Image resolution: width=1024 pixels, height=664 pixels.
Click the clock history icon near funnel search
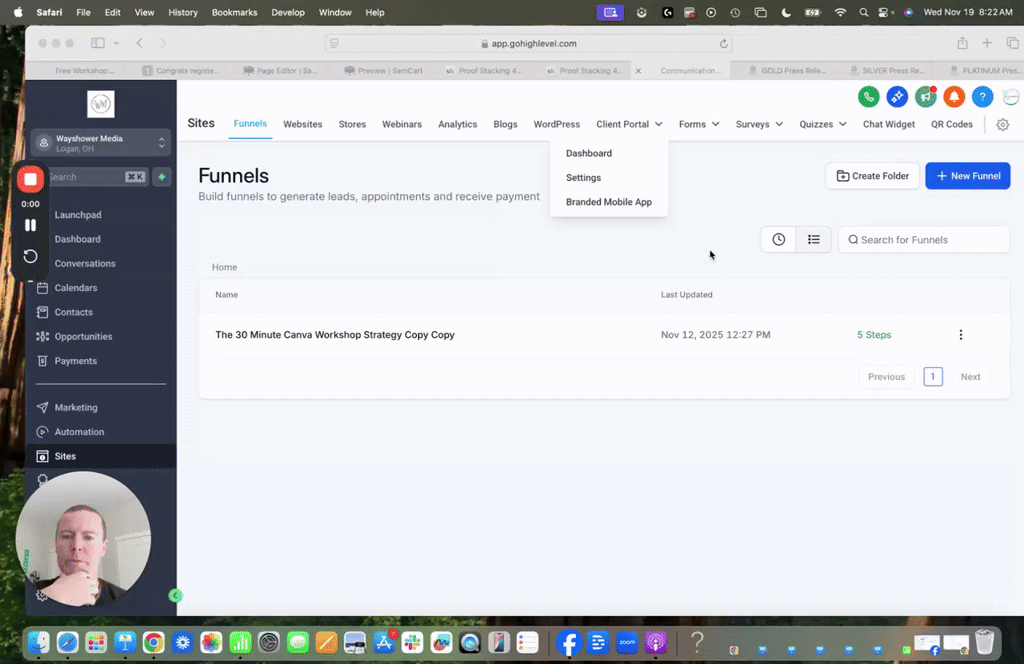[x=778, y=239]
